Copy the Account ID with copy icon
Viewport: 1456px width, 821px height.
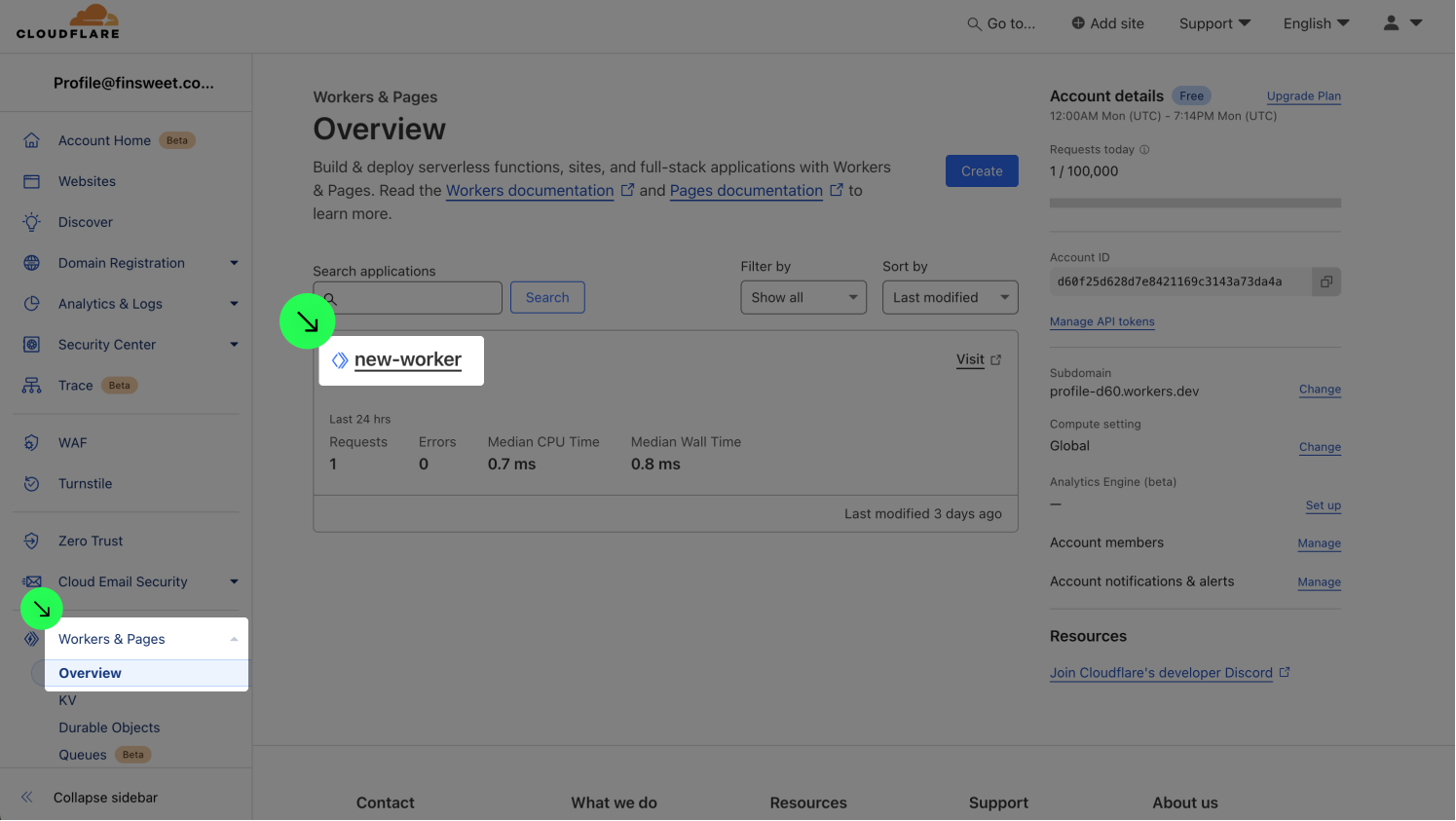pyautogui.click(x=1325, y=281)
